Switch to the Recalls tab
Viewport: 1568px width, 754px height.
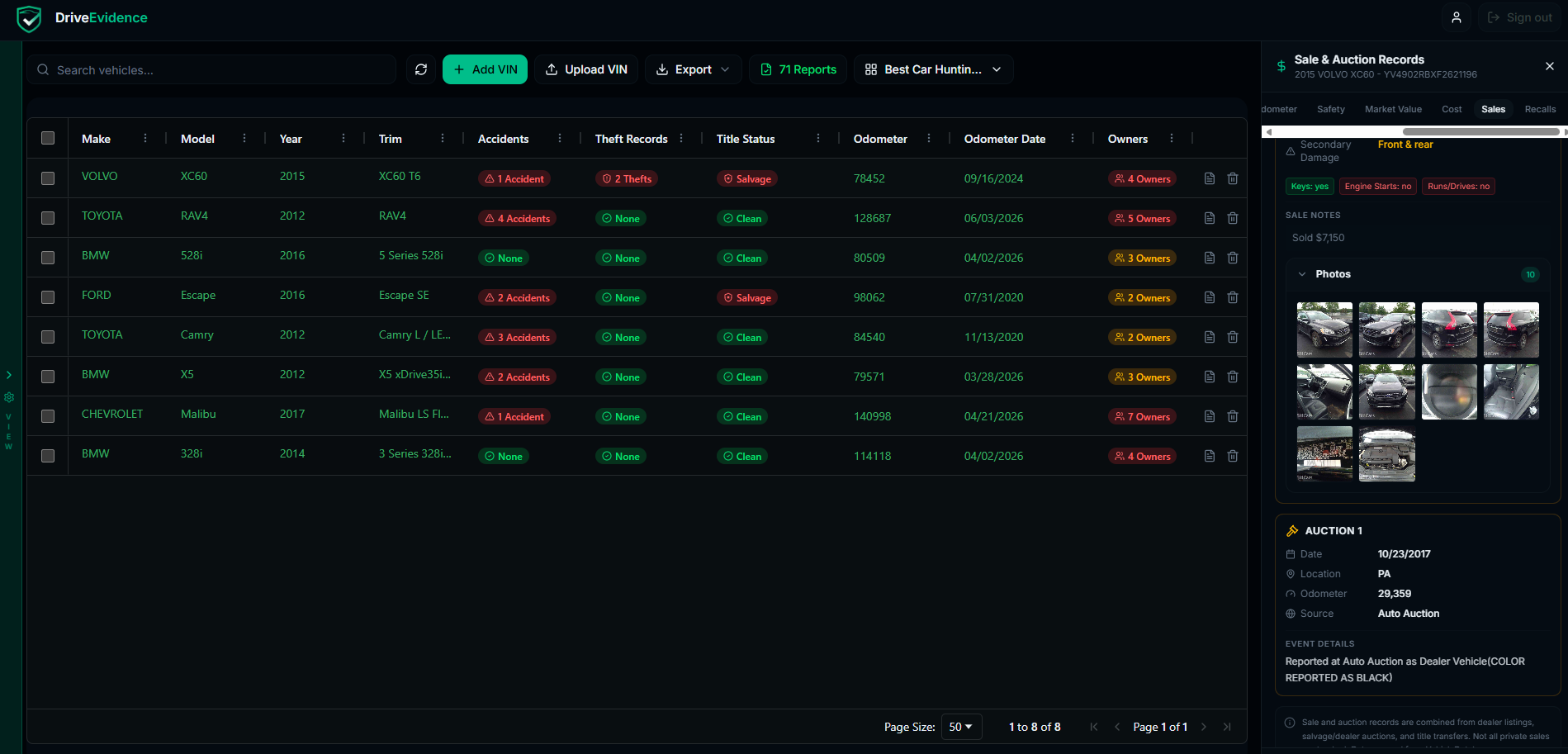pos(1540,109)
